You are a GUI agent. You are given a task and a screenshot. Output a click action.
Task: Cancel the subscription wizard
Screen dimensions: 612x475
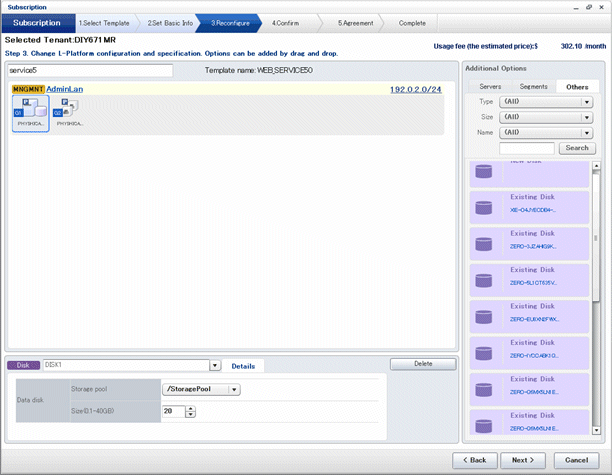(x=576, y=460)
